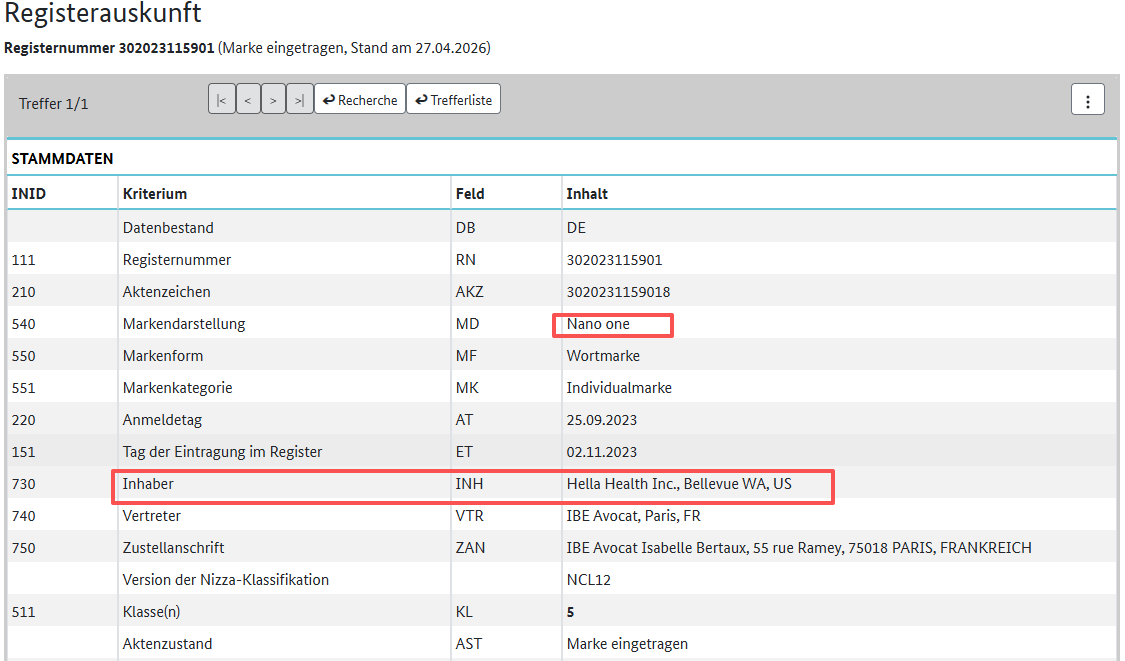Click the Aktenzeichen value 3020231159018
The image size is (1125, 661).
[618, 292]
